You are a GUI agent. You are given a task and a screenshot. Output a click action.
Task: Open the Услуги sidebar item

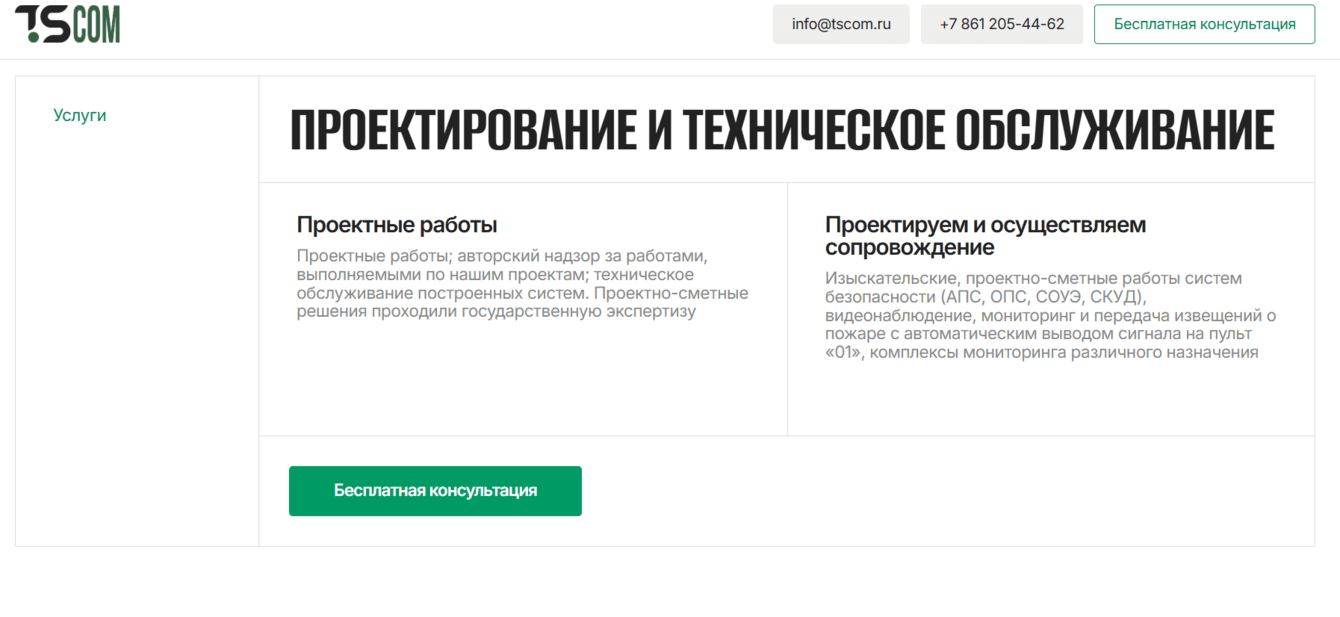(x=80, y=115)
